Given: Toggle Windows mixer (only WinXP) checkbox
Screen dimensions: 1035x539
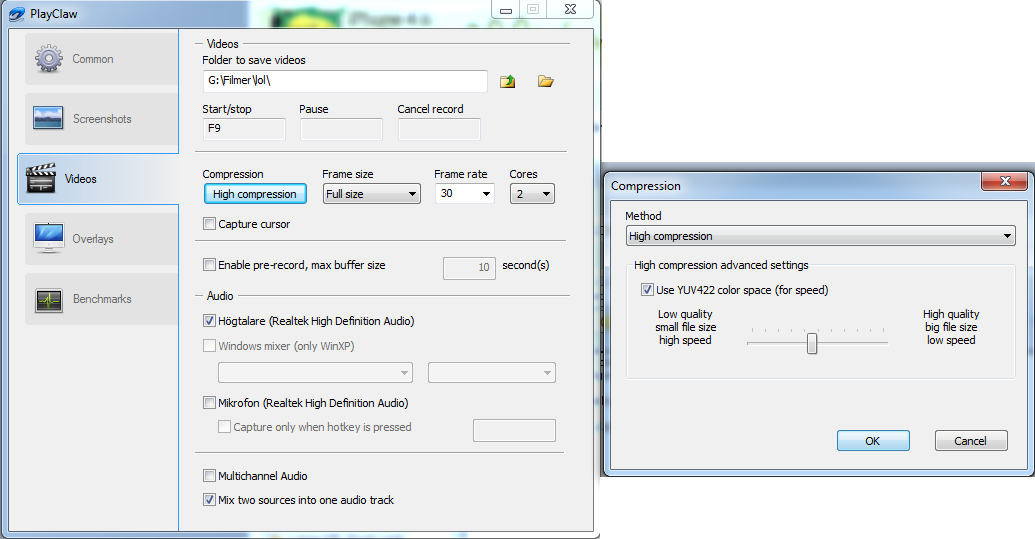Looking at the screenshot, I should click(x=209, y=346).
